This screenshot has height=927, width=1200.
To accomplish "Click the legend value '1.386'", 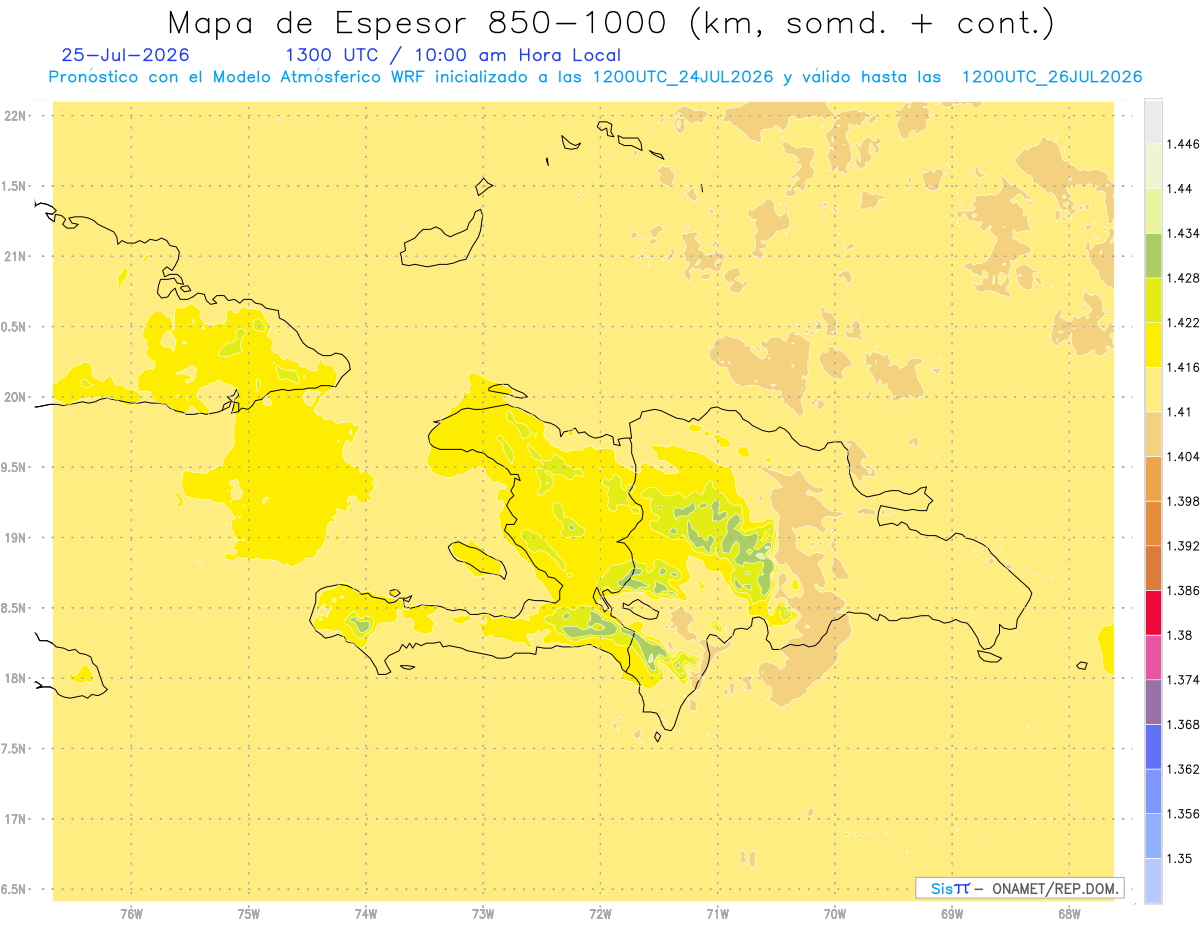I will point(1183,591).
